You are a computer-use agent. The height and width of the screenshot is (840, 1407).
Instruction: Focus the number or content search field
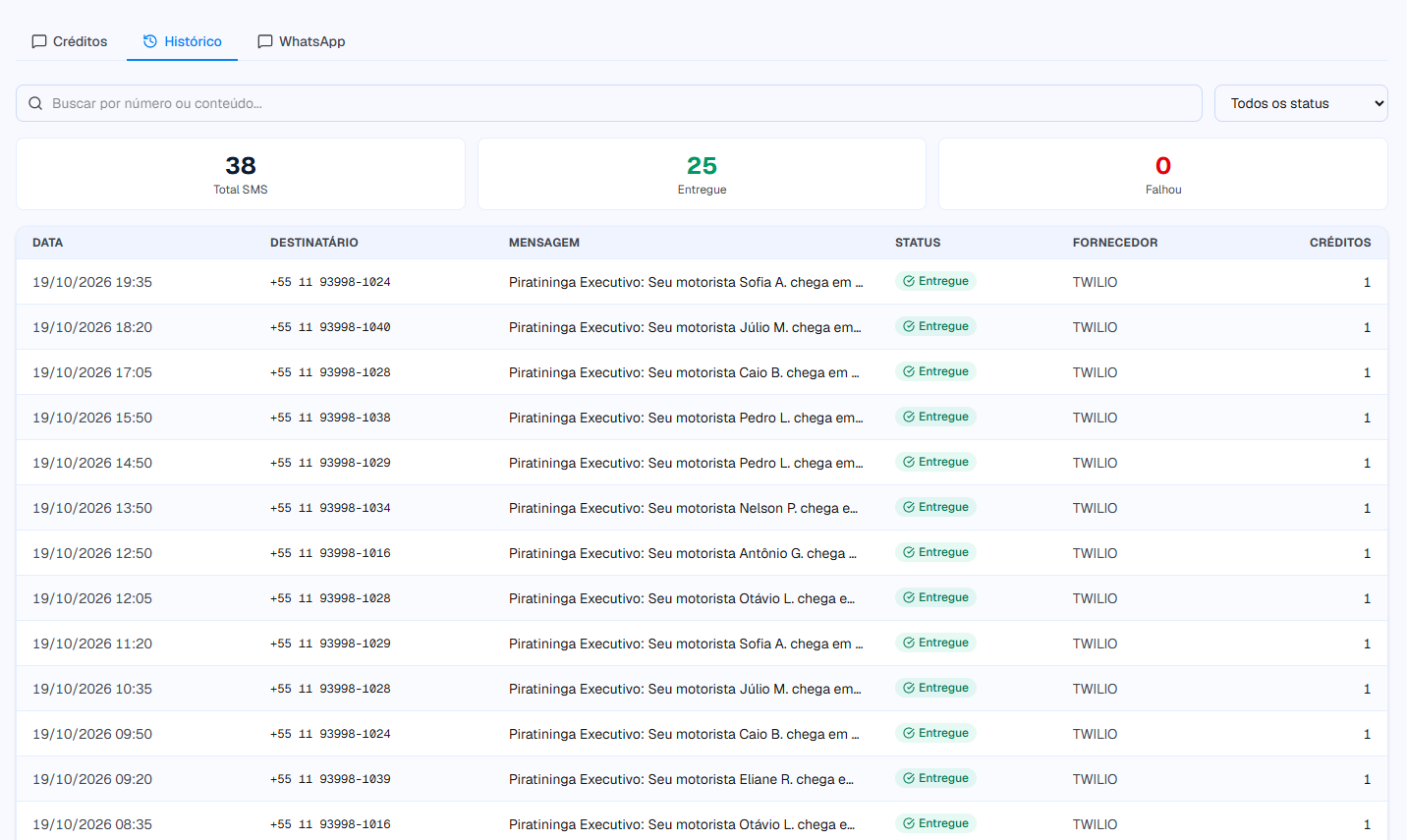[x=609, y=103]
